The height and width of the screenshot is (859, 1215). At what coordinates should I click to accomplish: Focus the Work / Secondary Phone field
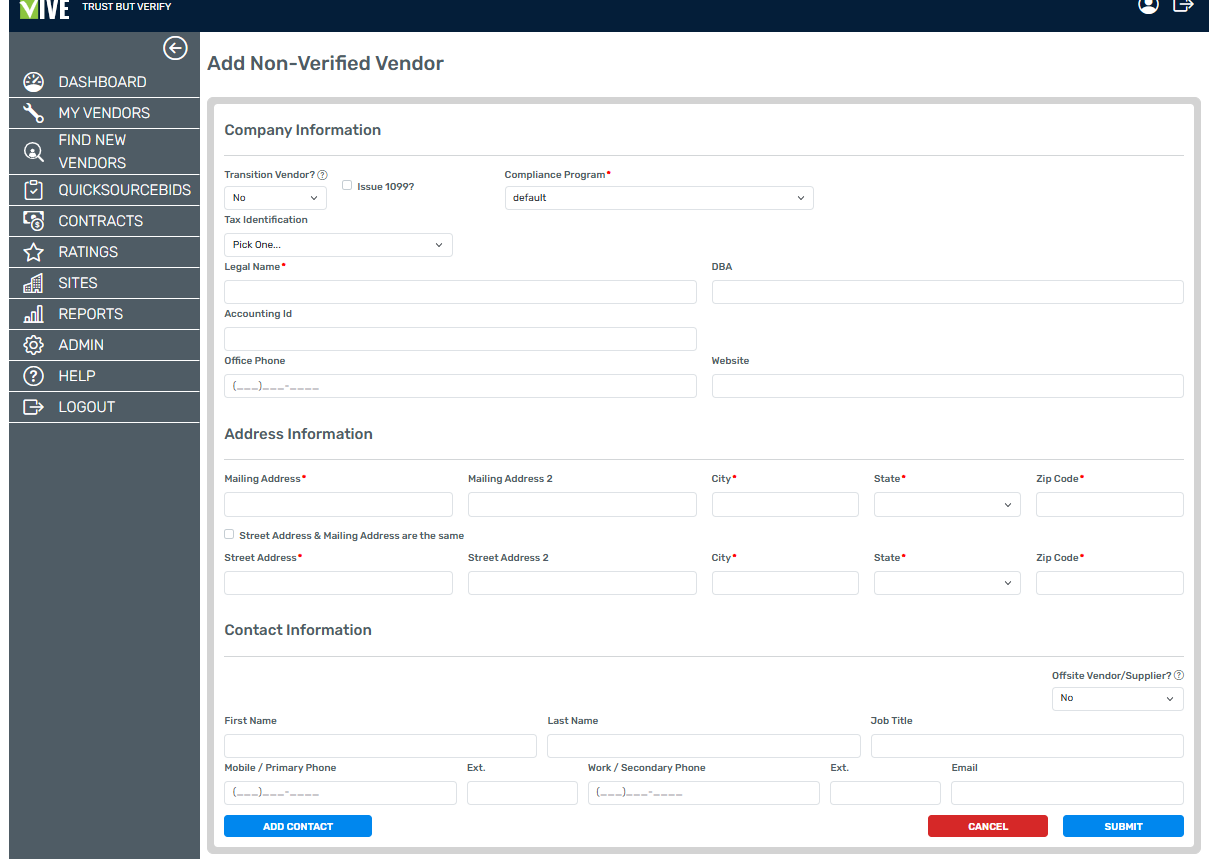[704, 793]
